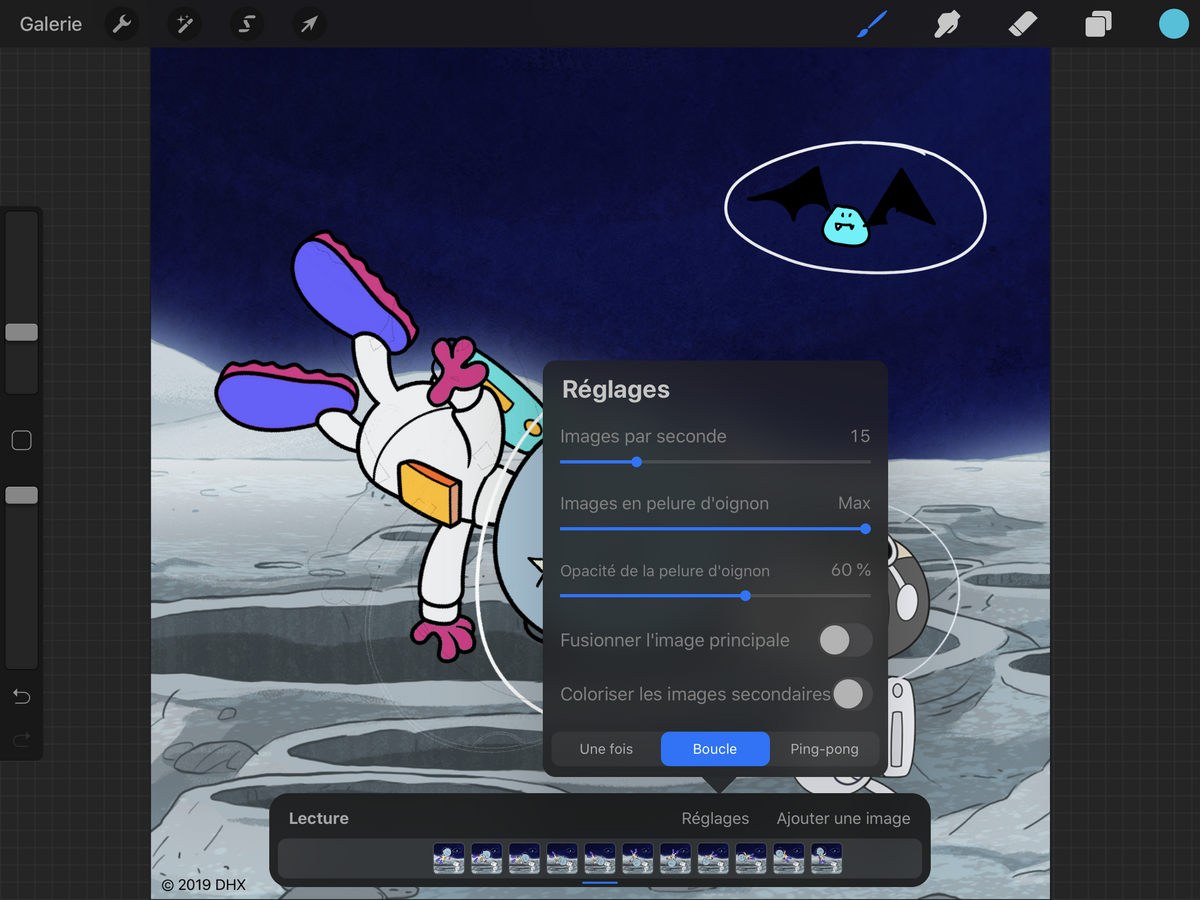This screenshot has width=1200, height=900.
Task: Click the Images en pelure d'oignon label
Action: pos(664,503)
